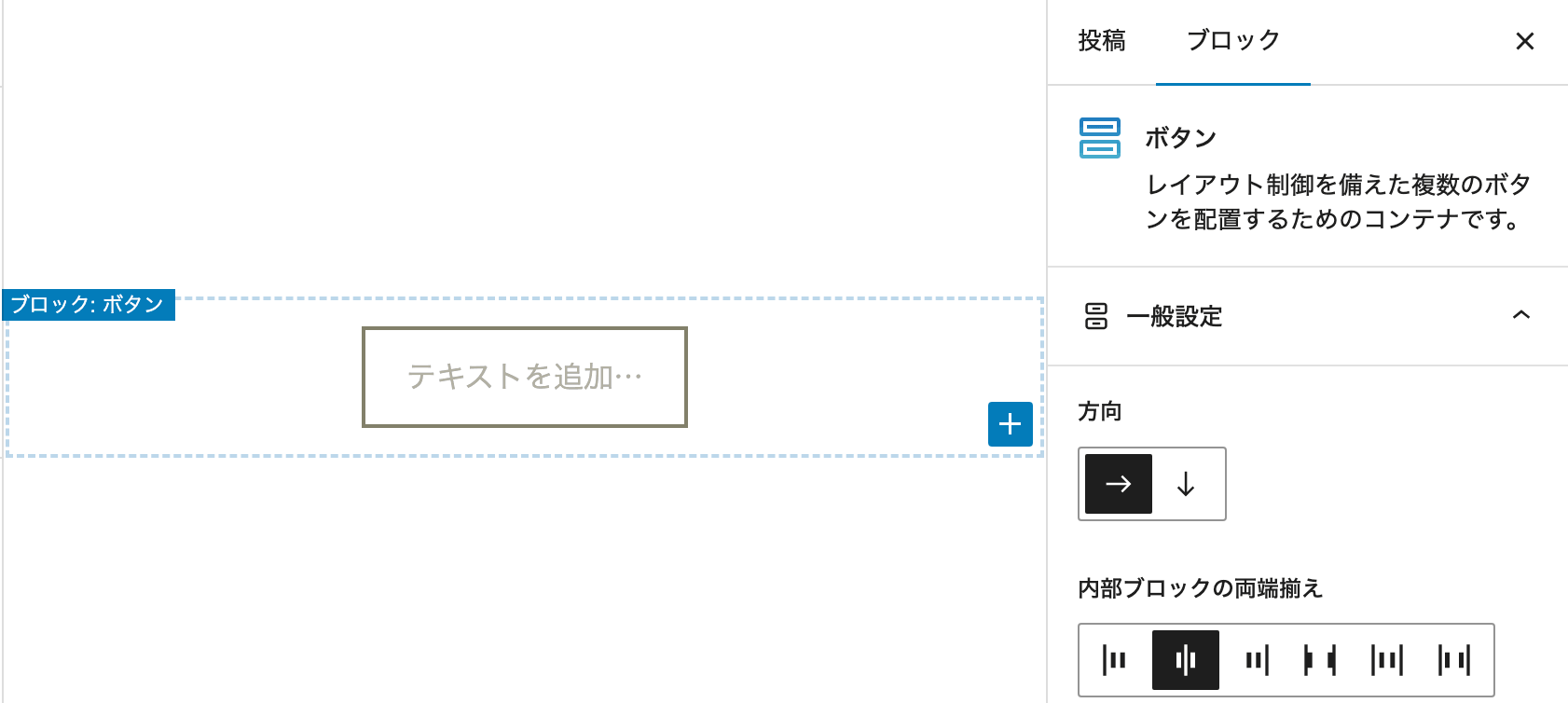This screenshot has height=703, width=1568.
Task: Justify inner blocks to the left
Action: click(1115, 660)
